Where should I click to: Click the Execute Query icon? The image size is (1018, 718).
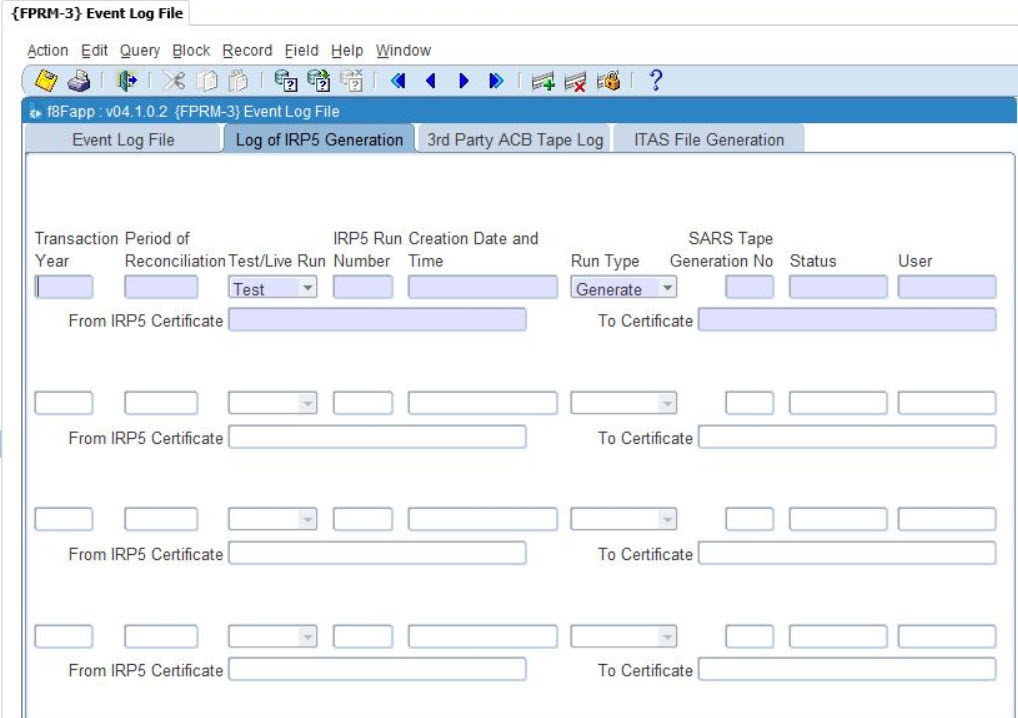pos(319,81)
